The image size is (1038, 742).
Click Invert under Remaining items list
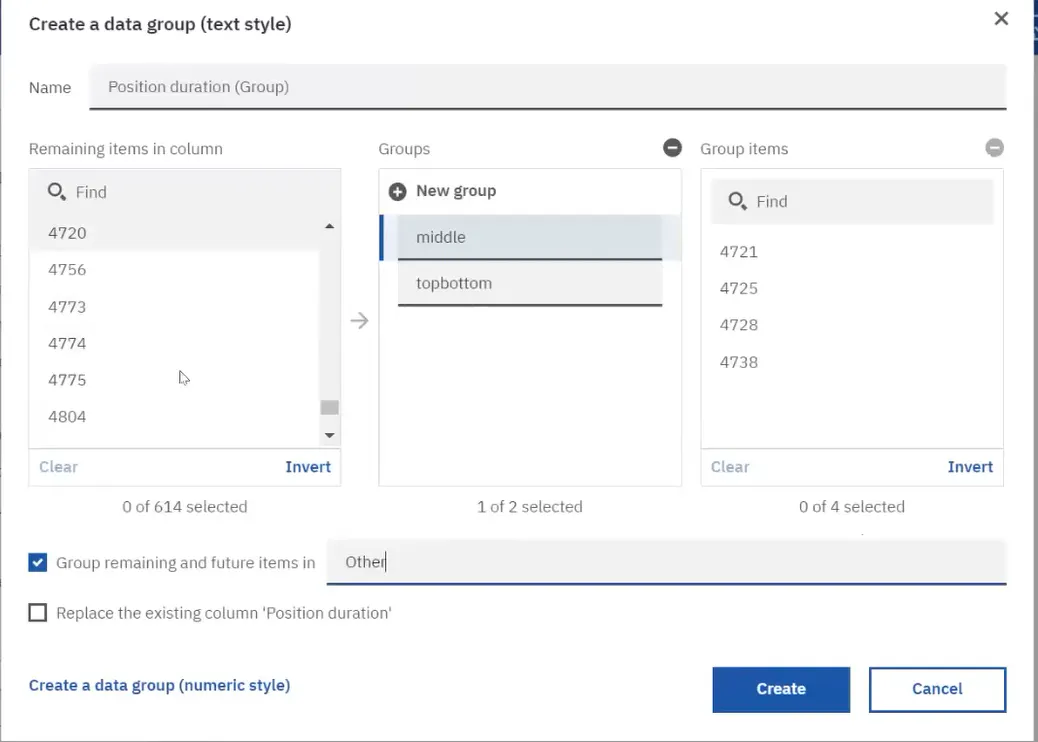tap(308, 467)
